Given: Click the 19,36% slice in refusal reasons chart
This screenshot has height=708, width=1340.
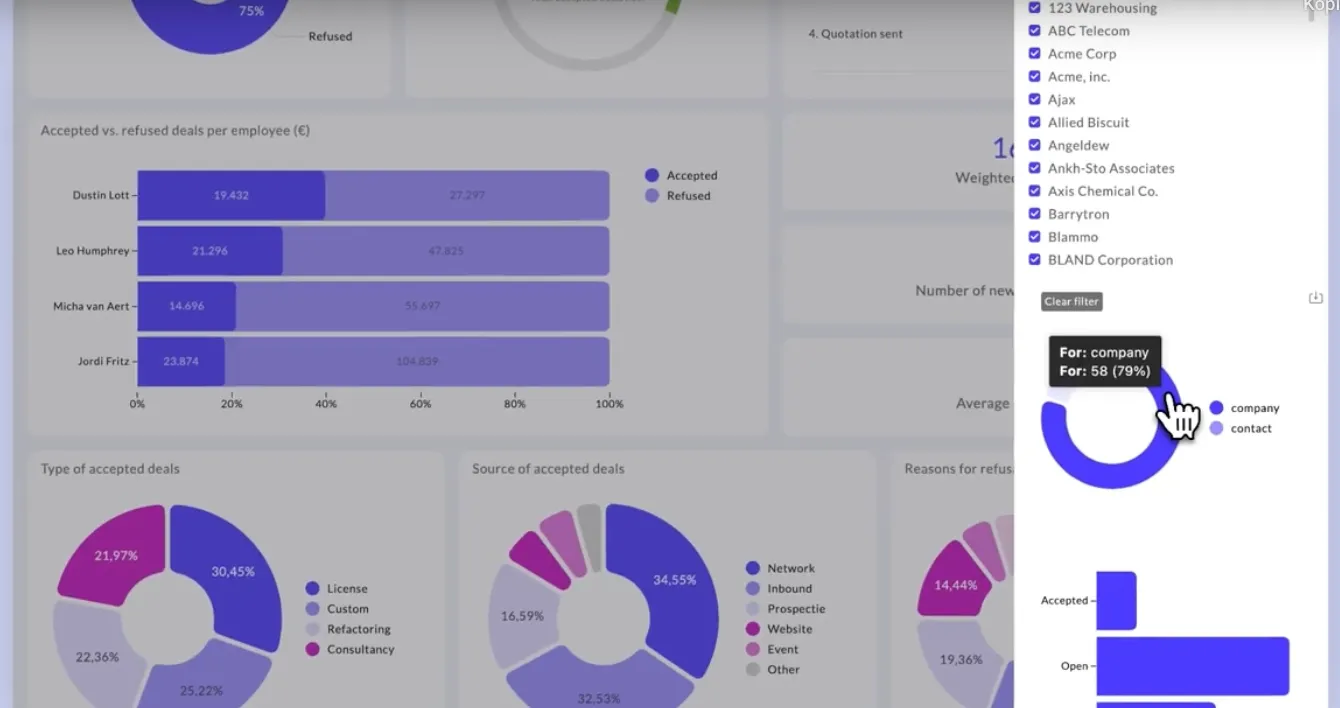Looking at the screenshot, I should 960,660.
